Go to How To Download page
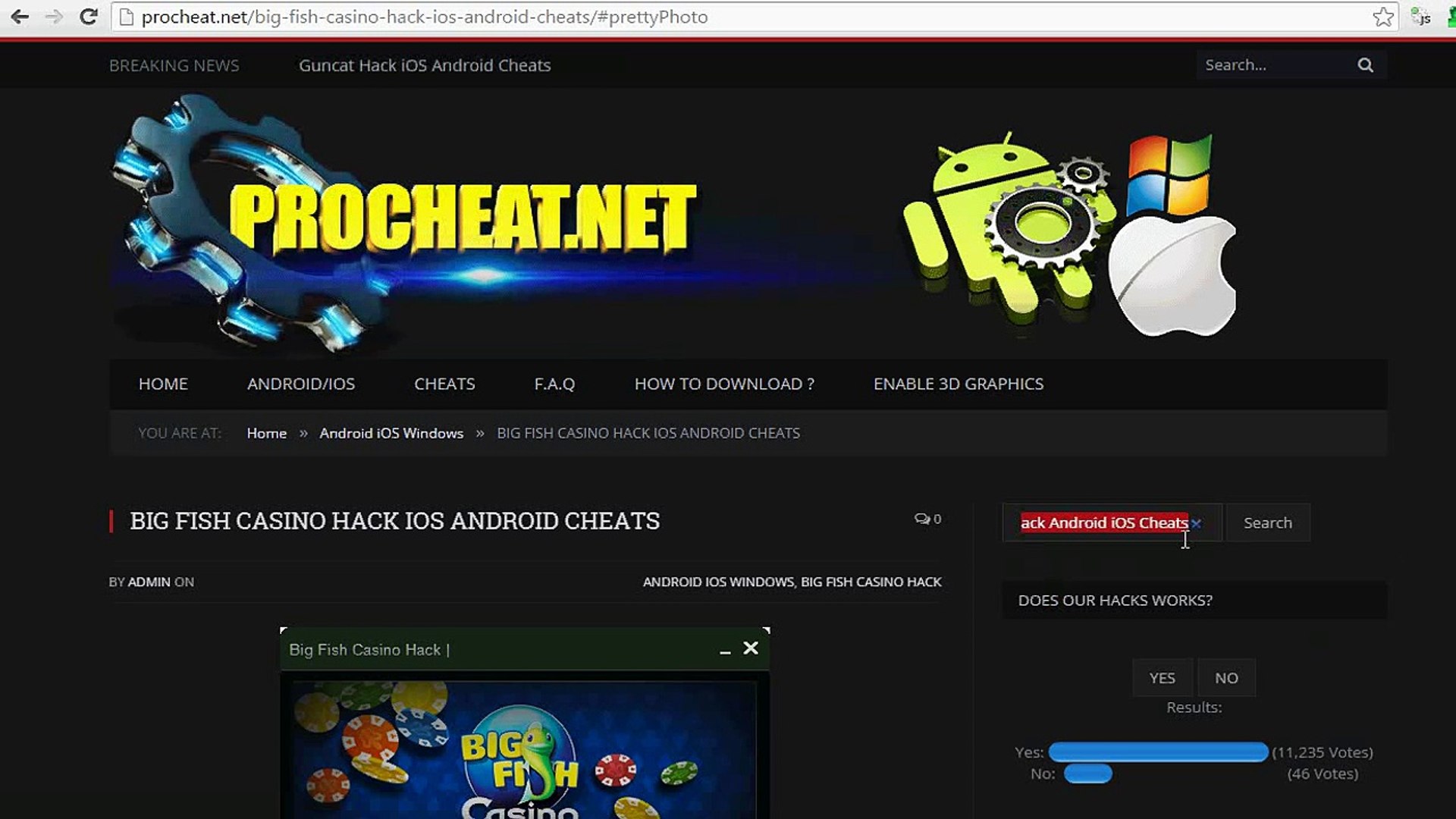 724,384
